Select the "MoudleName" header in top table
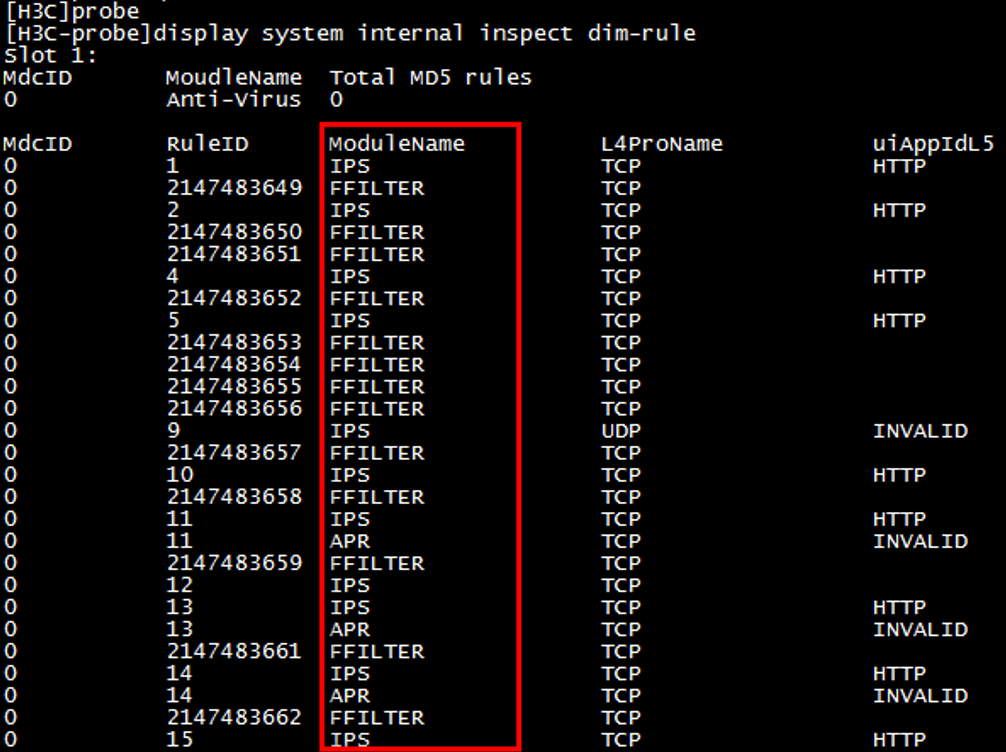This screenshot has height=752, width=1006. coord(234,78)
